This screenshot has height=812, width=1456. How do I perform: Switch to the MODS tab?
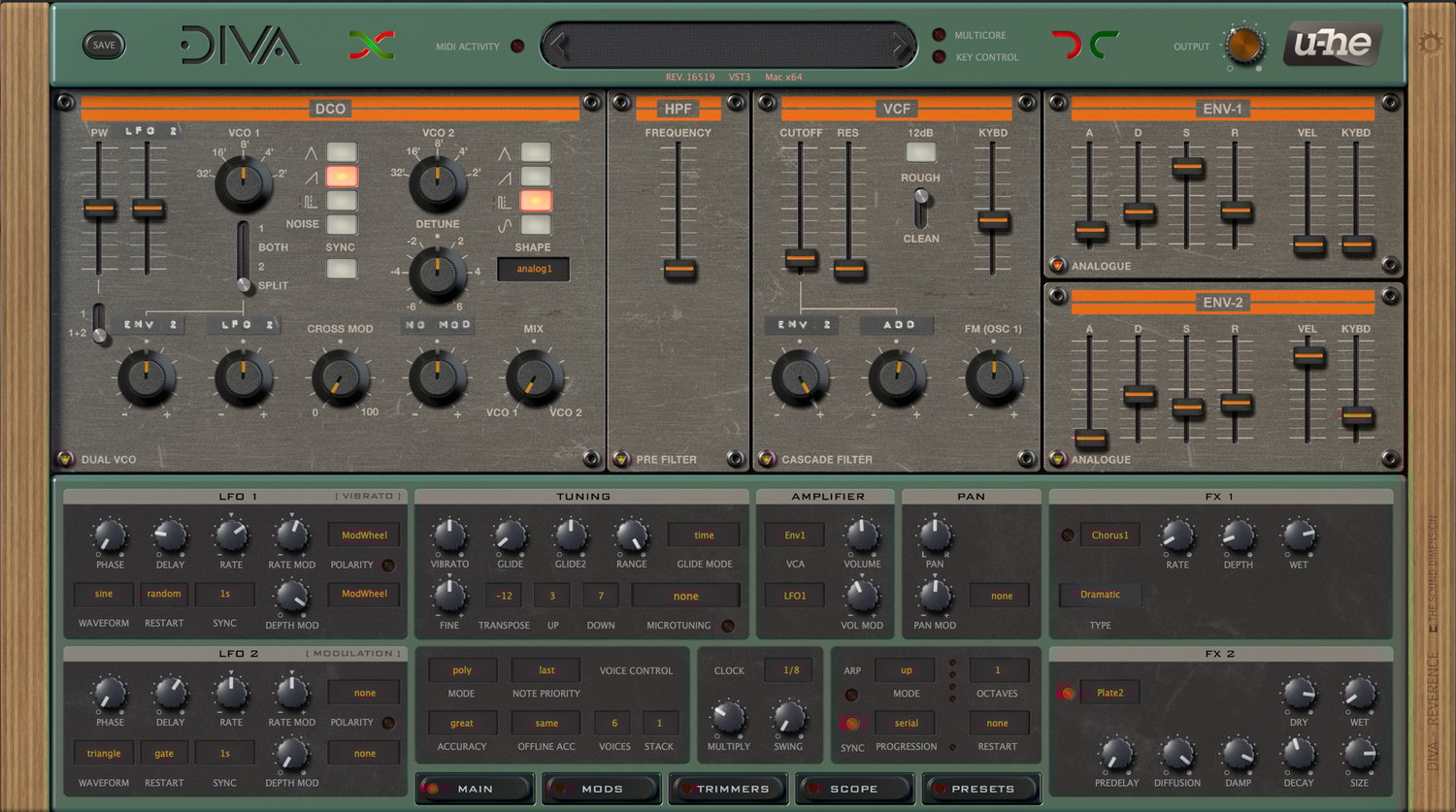coord(602,789)
